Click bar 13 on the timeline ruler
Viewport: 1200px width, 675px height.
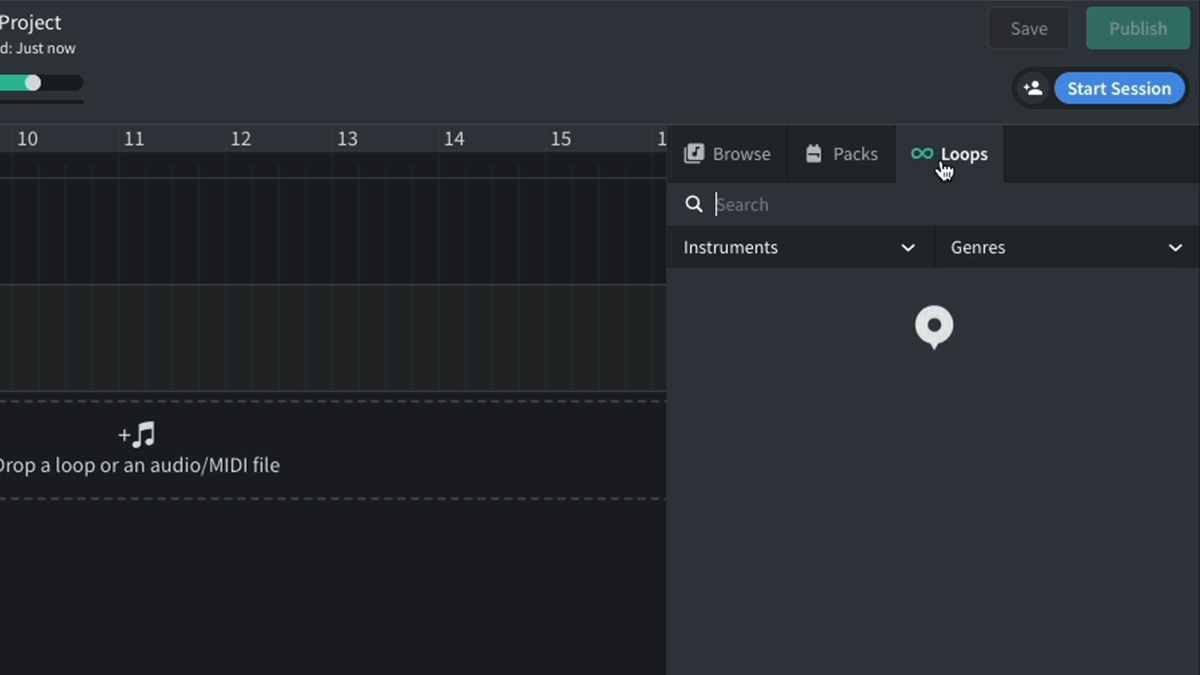pyautogui.click(x=347, y=138)
